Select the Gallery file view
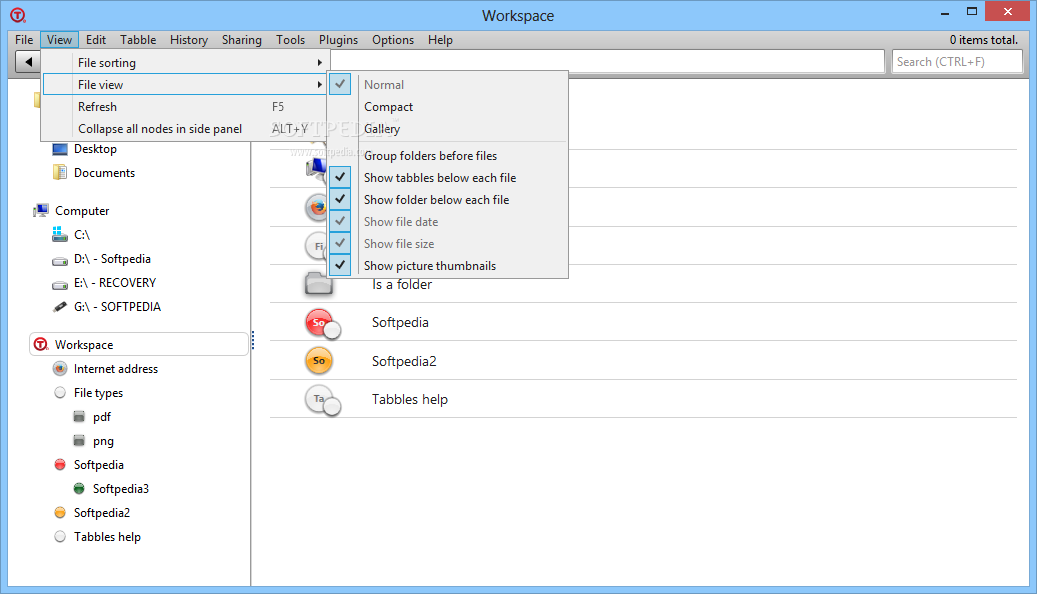The width and height of the screenshot is (1037, 594). coord(382,128)
